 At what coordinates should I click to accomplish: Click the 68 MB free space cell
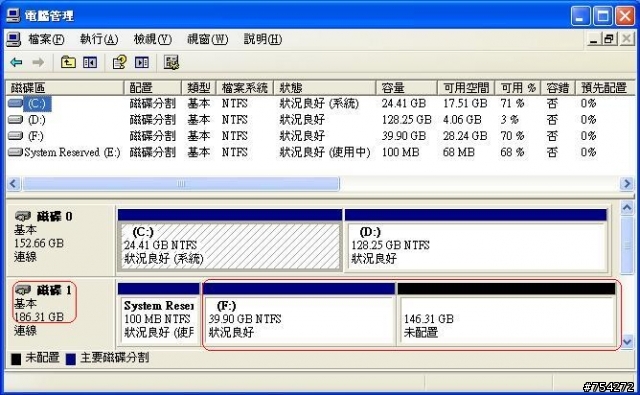[458, 152]
